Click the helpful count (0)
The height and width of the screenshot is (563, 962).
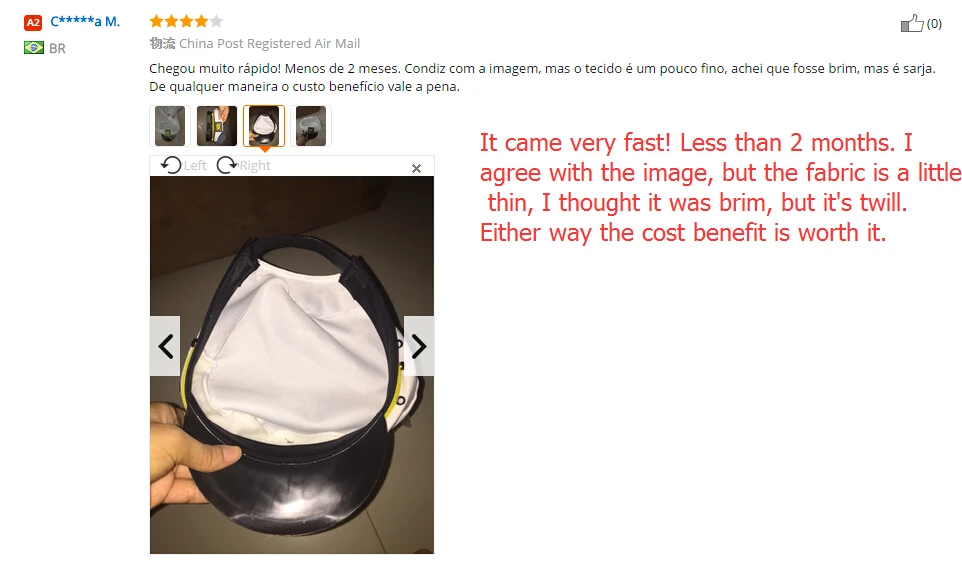pyautogui.click(x=934, y=23)
